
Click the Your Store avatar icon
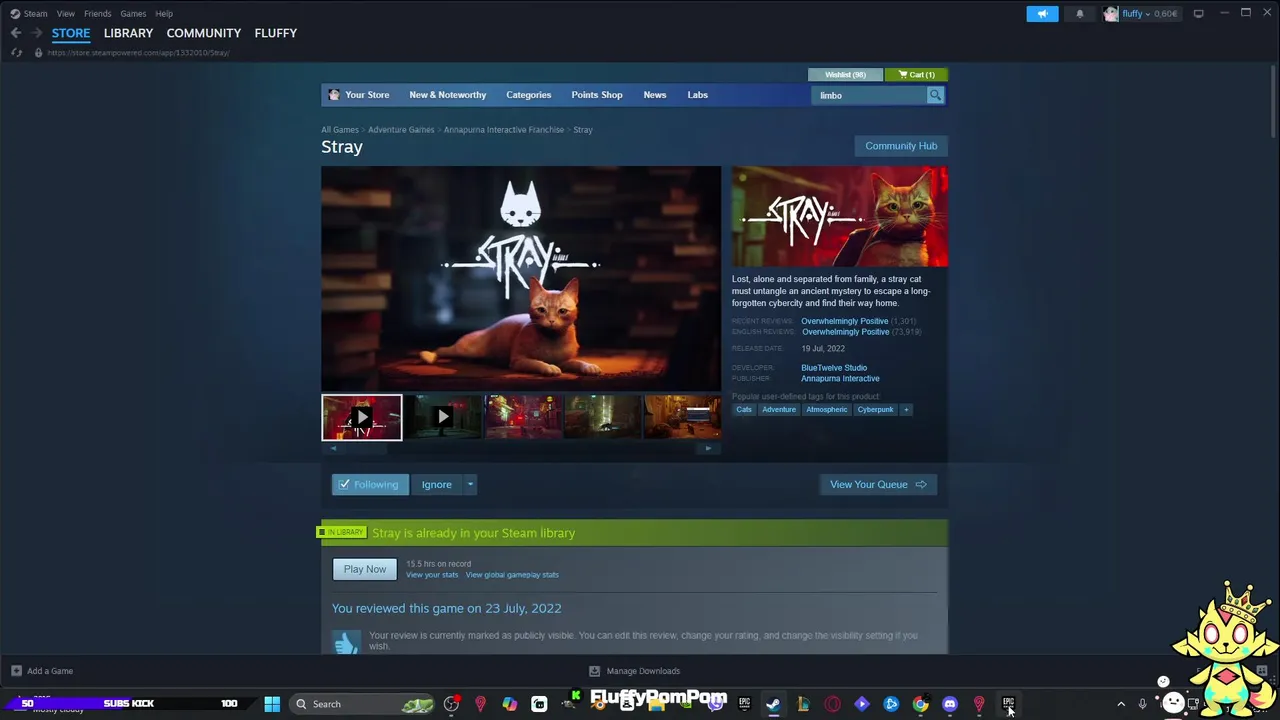334,95
